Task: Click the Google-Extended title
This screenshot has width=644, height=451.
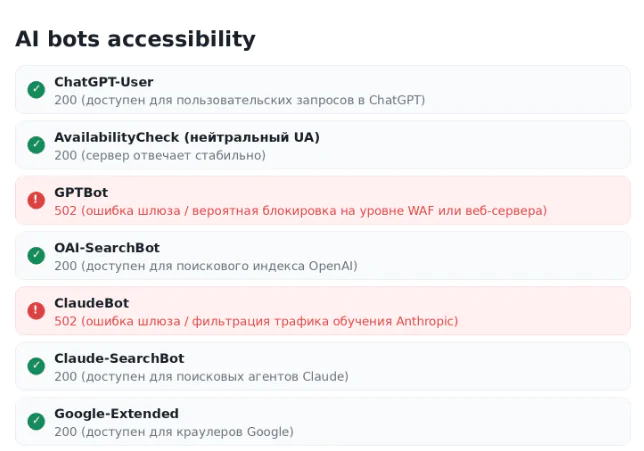Action: [117, 413]
